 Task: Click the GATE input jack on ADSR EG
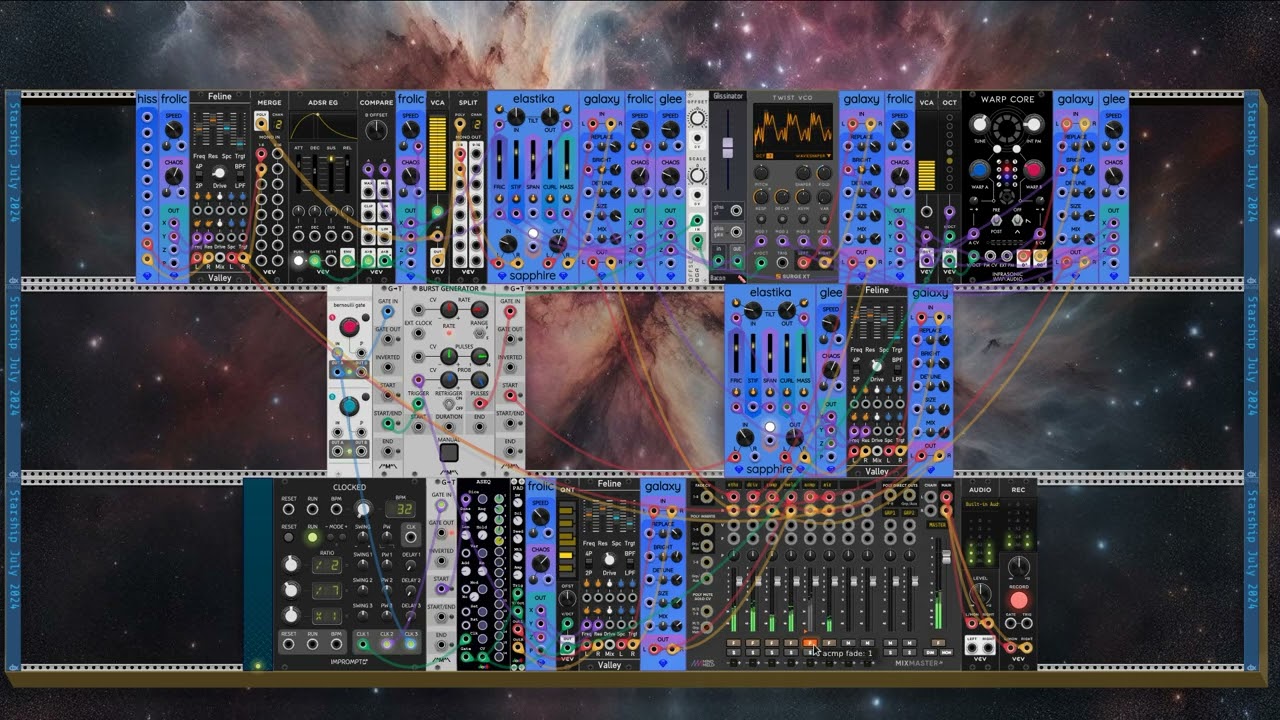click(315, 260)
